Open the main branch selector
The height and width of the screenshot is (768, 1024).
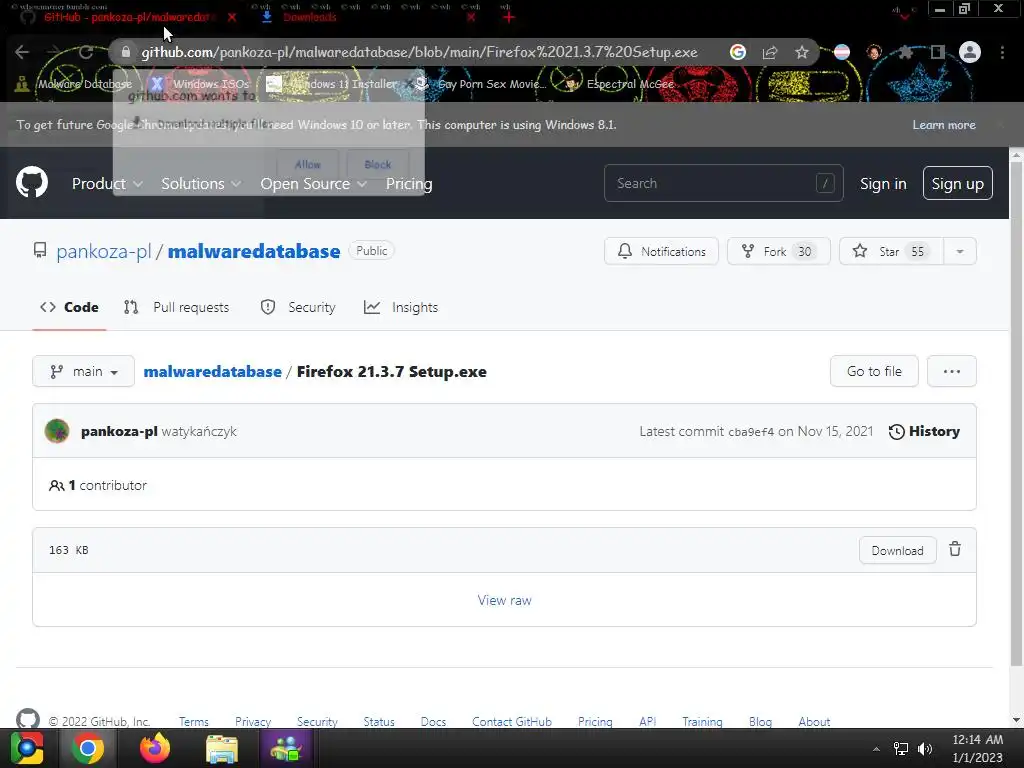[84, 371]
